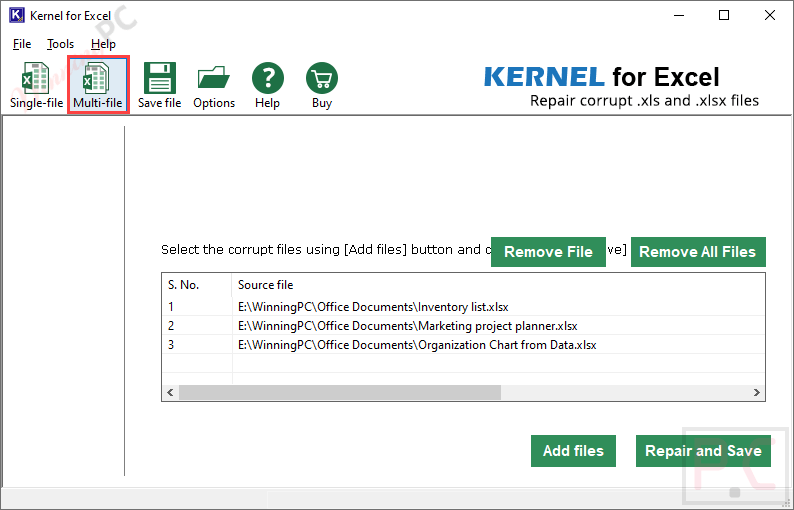
Task: Click the Save file toolbar icon
Action: coord(160,85)
